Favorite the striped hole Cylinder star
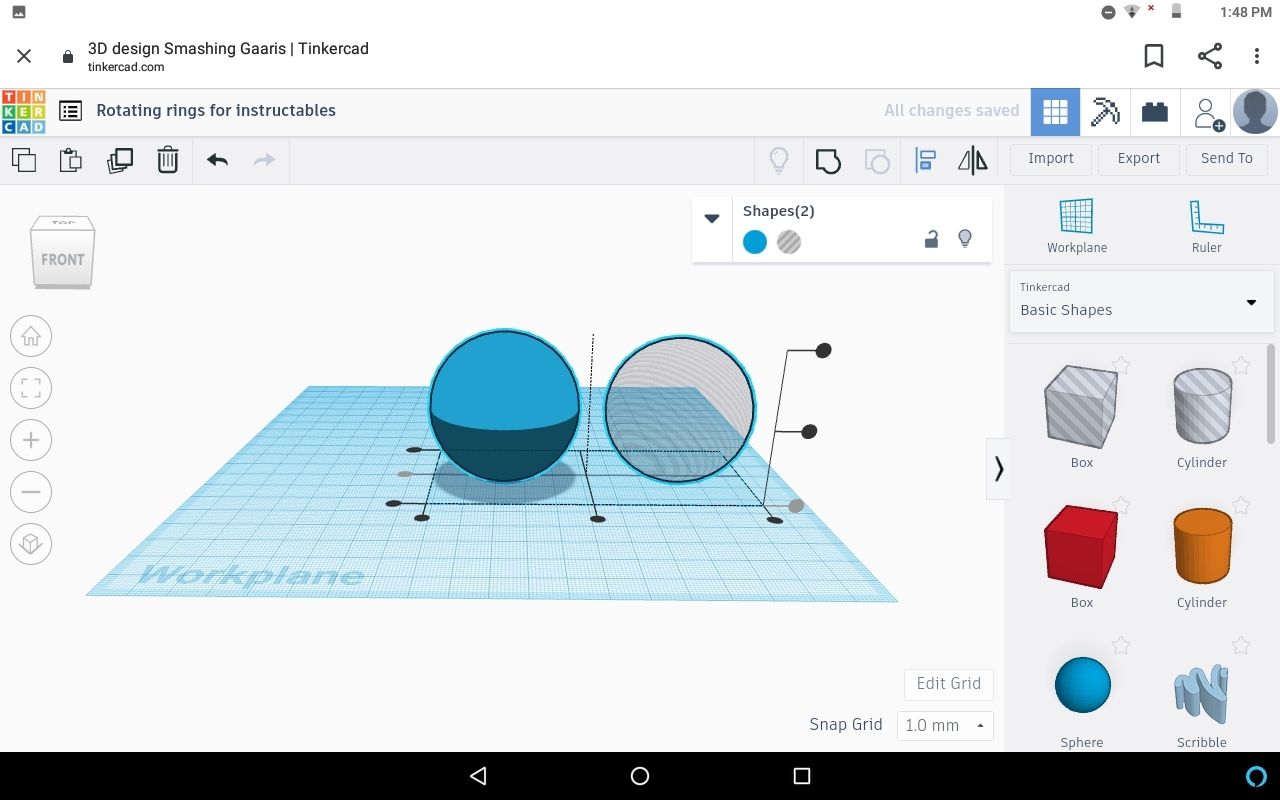 point(1241,366)
